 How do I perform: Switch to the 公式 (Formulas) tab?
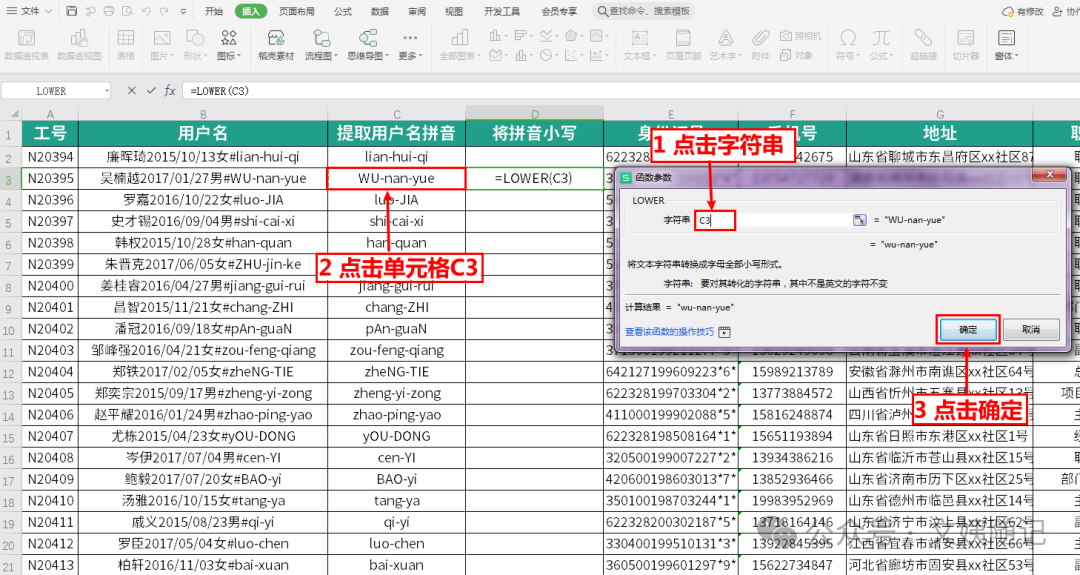342,11
